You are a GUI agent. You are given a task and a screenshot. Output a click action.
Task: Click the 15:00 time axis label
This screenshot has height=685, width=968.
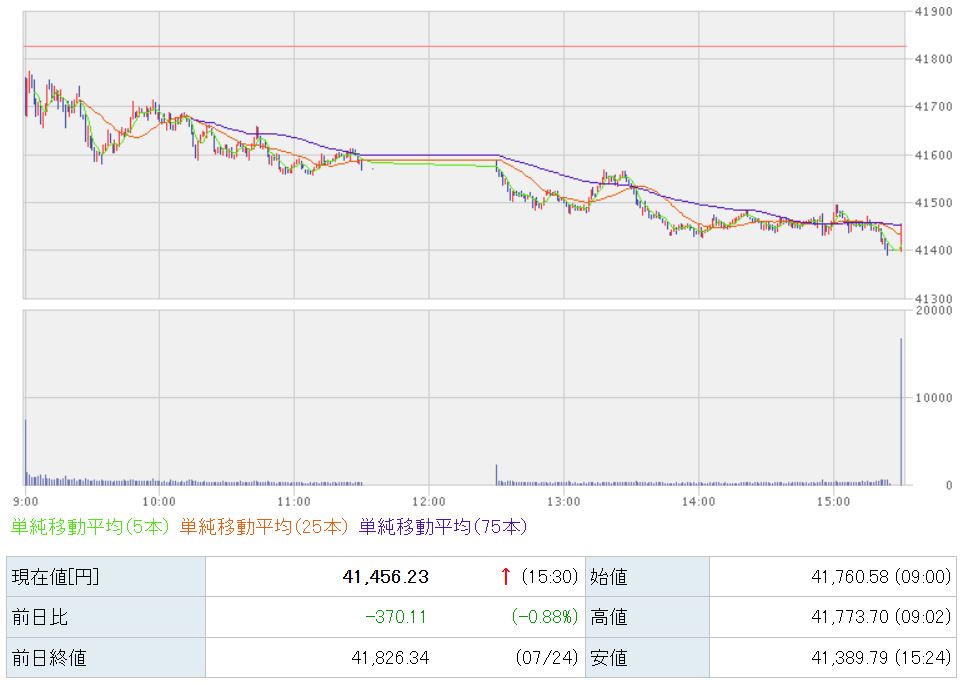[833, 502]
